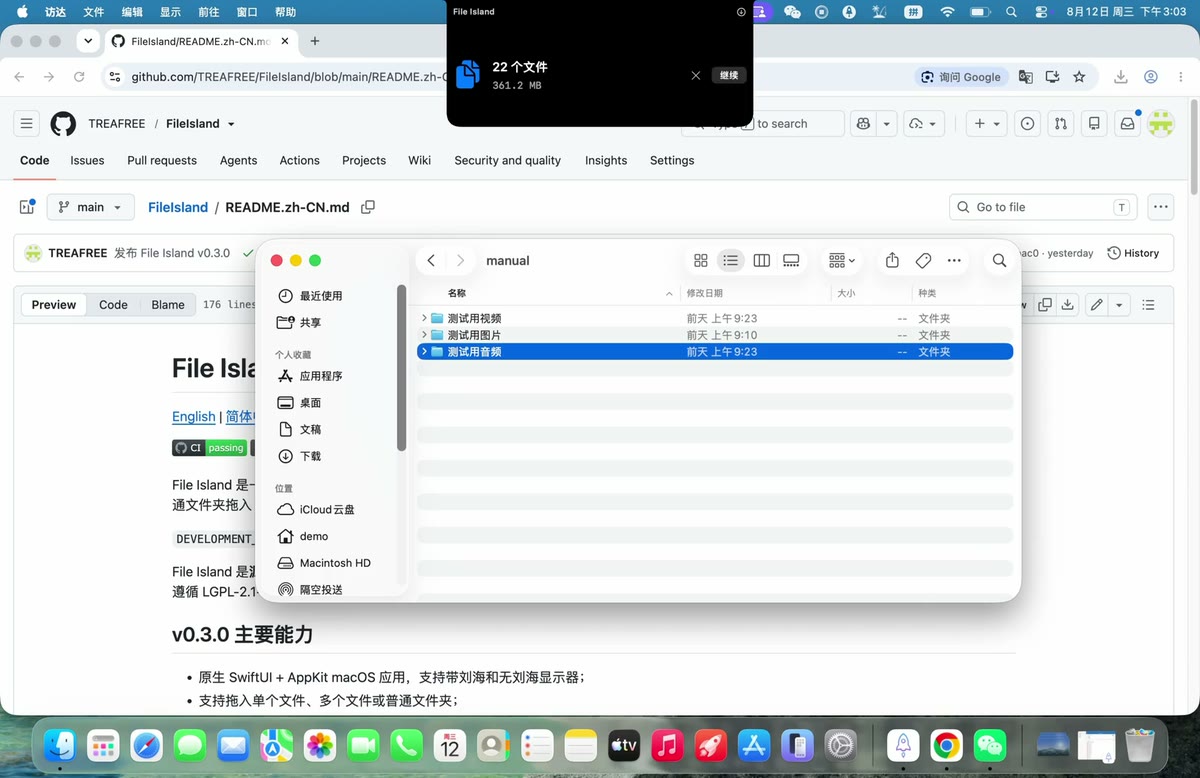The image size is (1200, 778).
Task: Switch to the Wiki tab
Action: pos(419,160)
